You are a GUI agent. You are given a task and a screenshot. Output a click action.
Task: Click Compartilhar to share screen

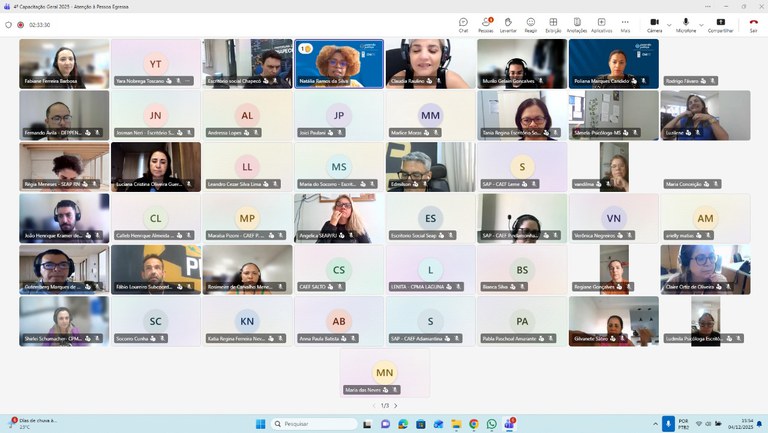pos(720,25)
